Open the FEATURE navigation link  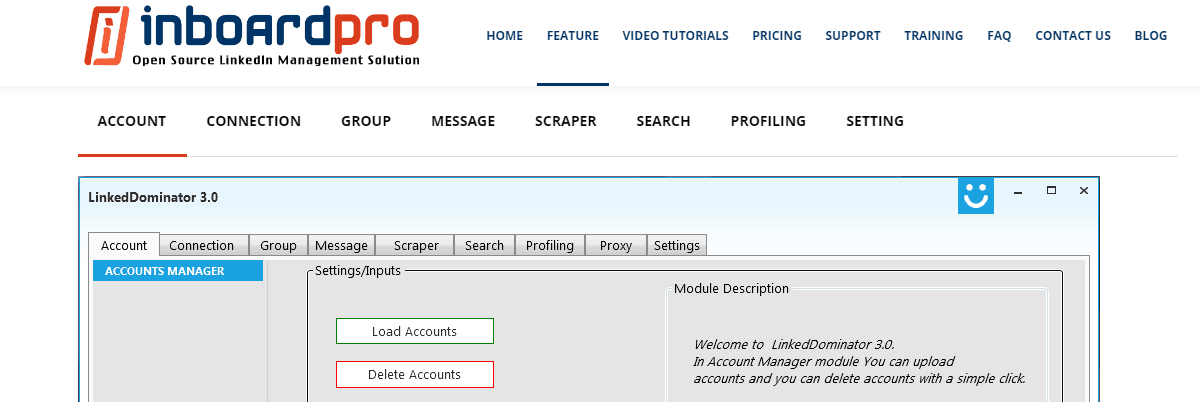[x=573, y=36]
